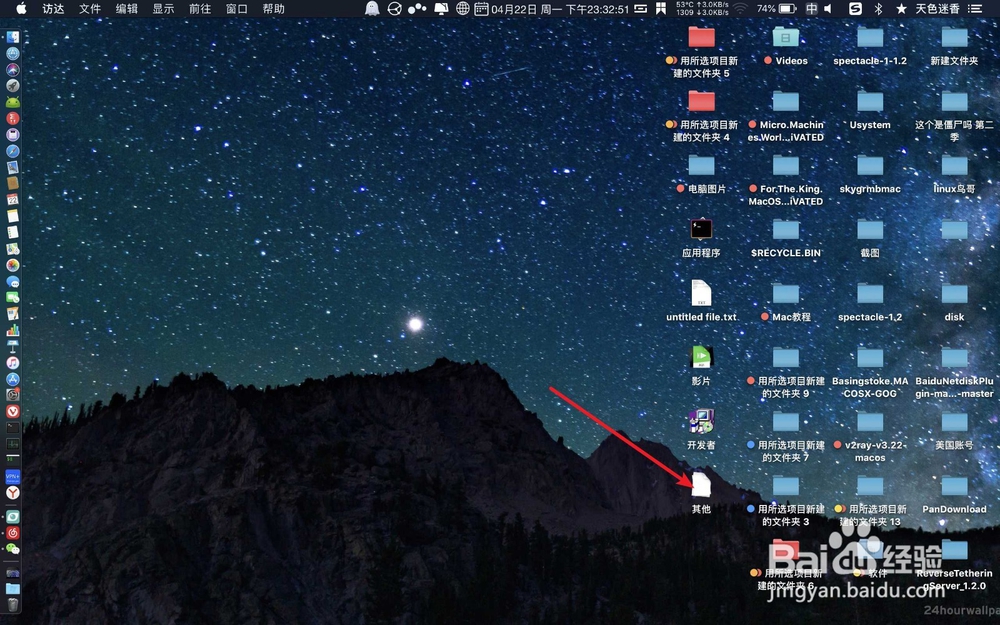Select the skygrmbmac folder
This screenshot has width=1000, height=625.
click(x=870, y=172)
